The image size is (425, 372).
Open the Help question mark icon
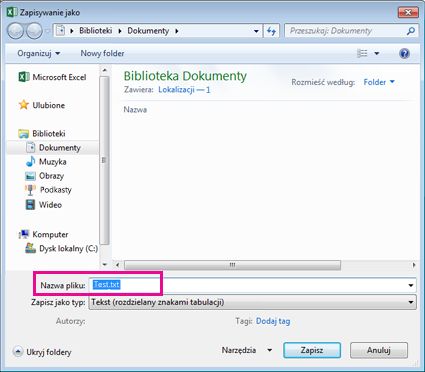click(x=404, y=53)
